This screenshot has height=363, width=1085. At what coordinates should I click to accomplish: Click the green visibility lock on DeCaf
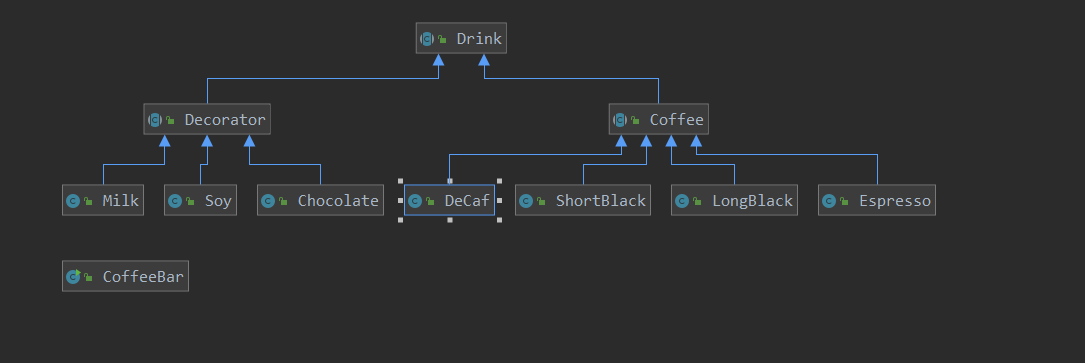[430, 202]
